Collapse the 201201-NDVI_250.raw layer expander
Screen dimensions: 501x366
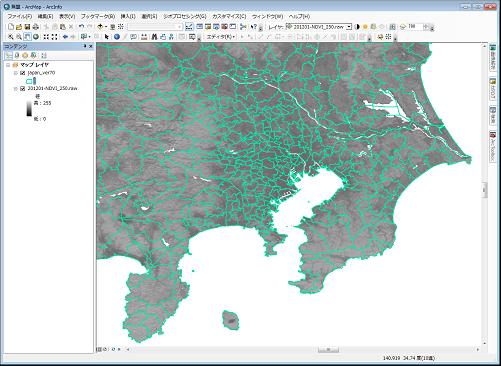[x=15, y=88]
